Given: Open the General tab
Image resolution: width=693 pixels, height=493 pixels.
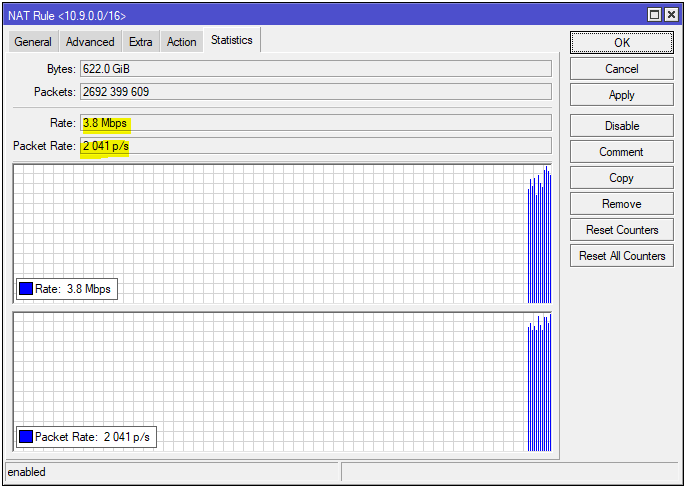Looking at the screenshot, I should (33, 42).
